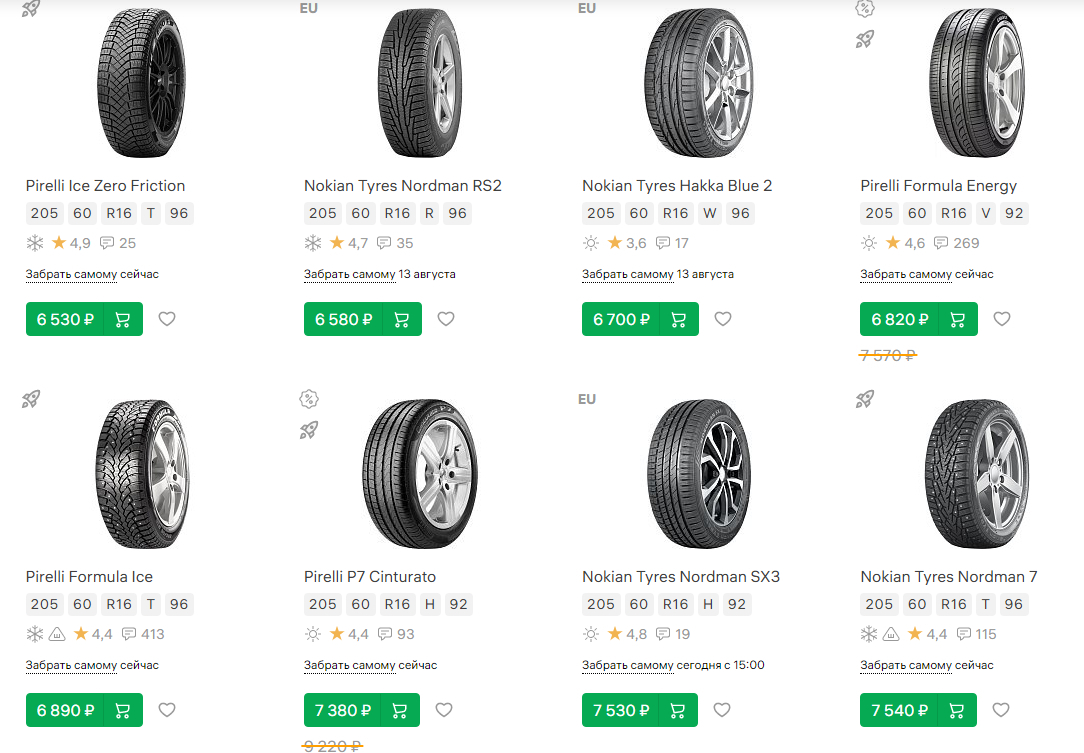
Task: Add Pirelli P7 Cinturato to cart
Action: pos(400,711)
